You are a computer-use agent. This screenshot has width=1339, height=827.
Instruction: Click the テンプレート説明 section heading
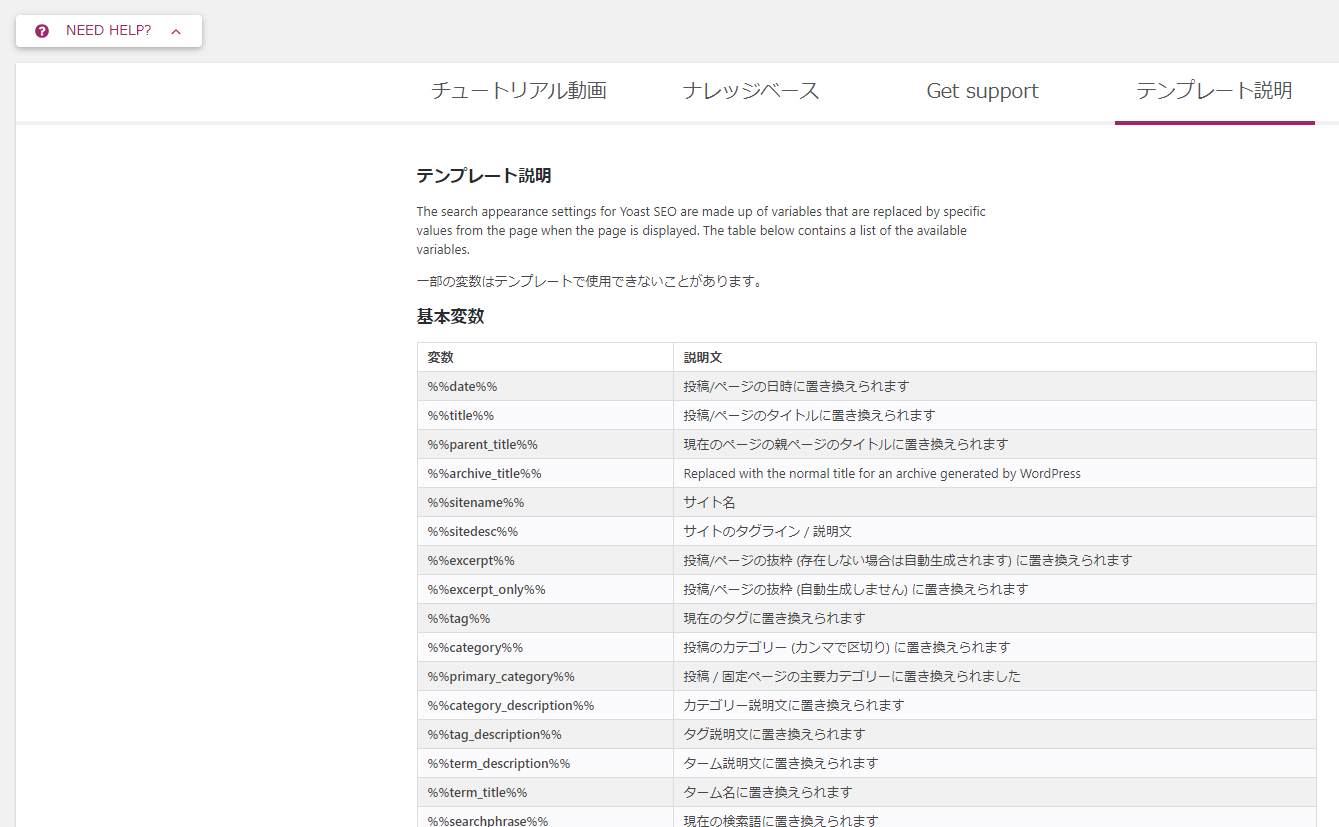[484, 176]
